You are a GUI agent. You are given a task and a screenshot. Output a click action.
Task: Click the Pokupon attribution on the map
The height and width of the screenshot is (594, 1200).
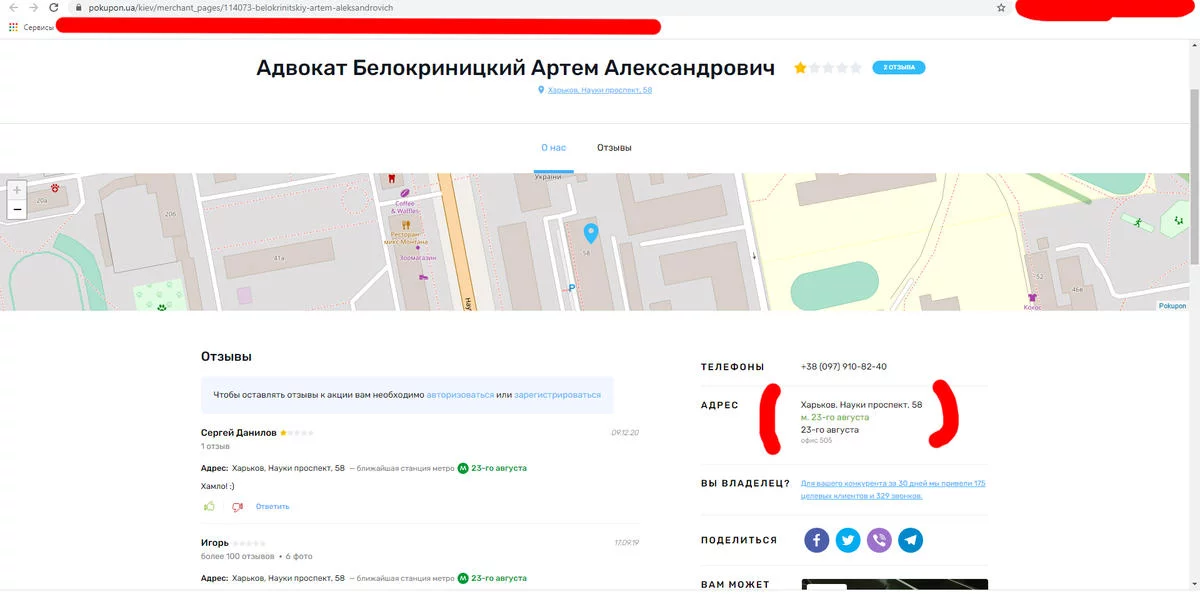1172,306
